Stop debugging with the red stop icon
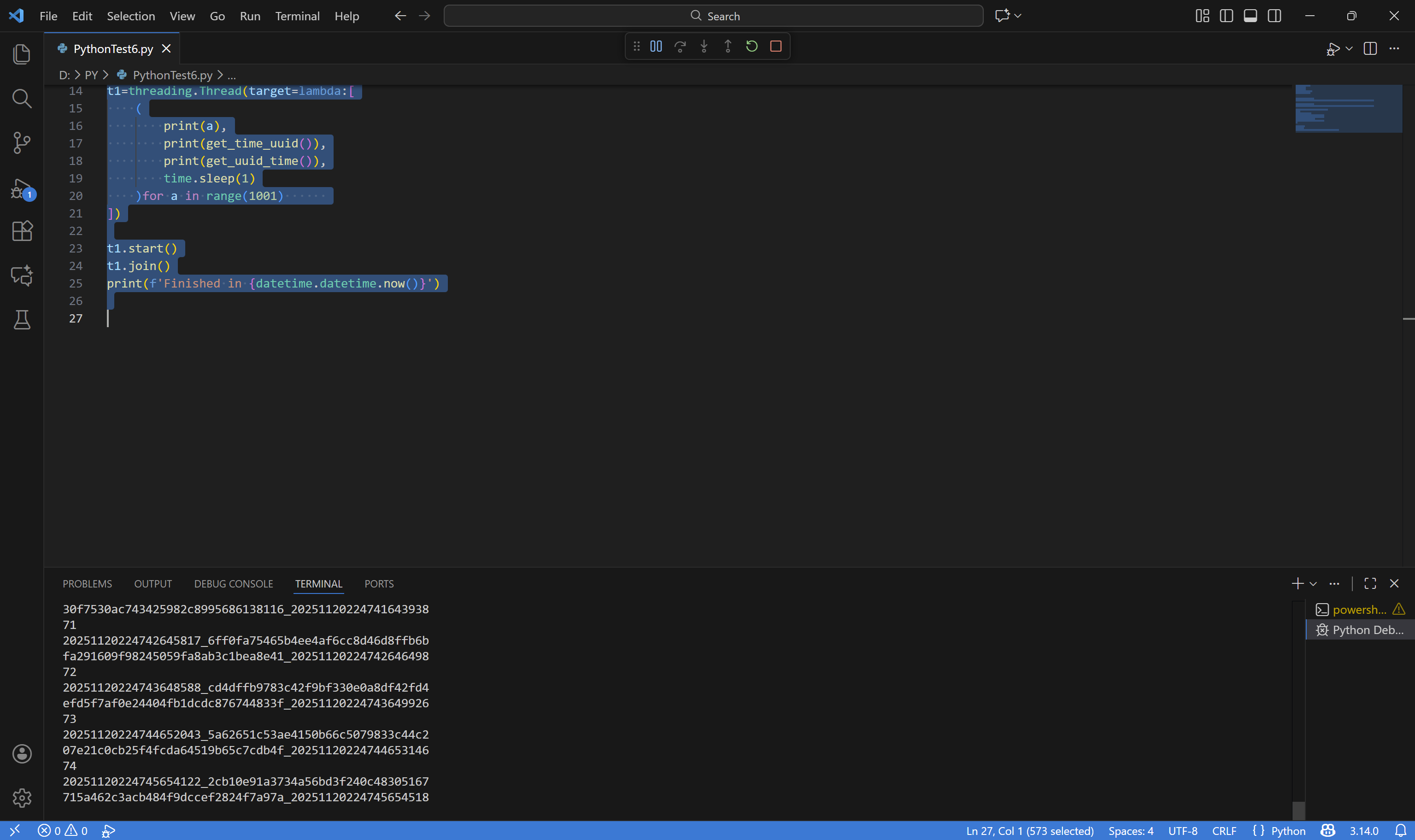This screenshot has width=1415, height=840. (x=775, y=47)
